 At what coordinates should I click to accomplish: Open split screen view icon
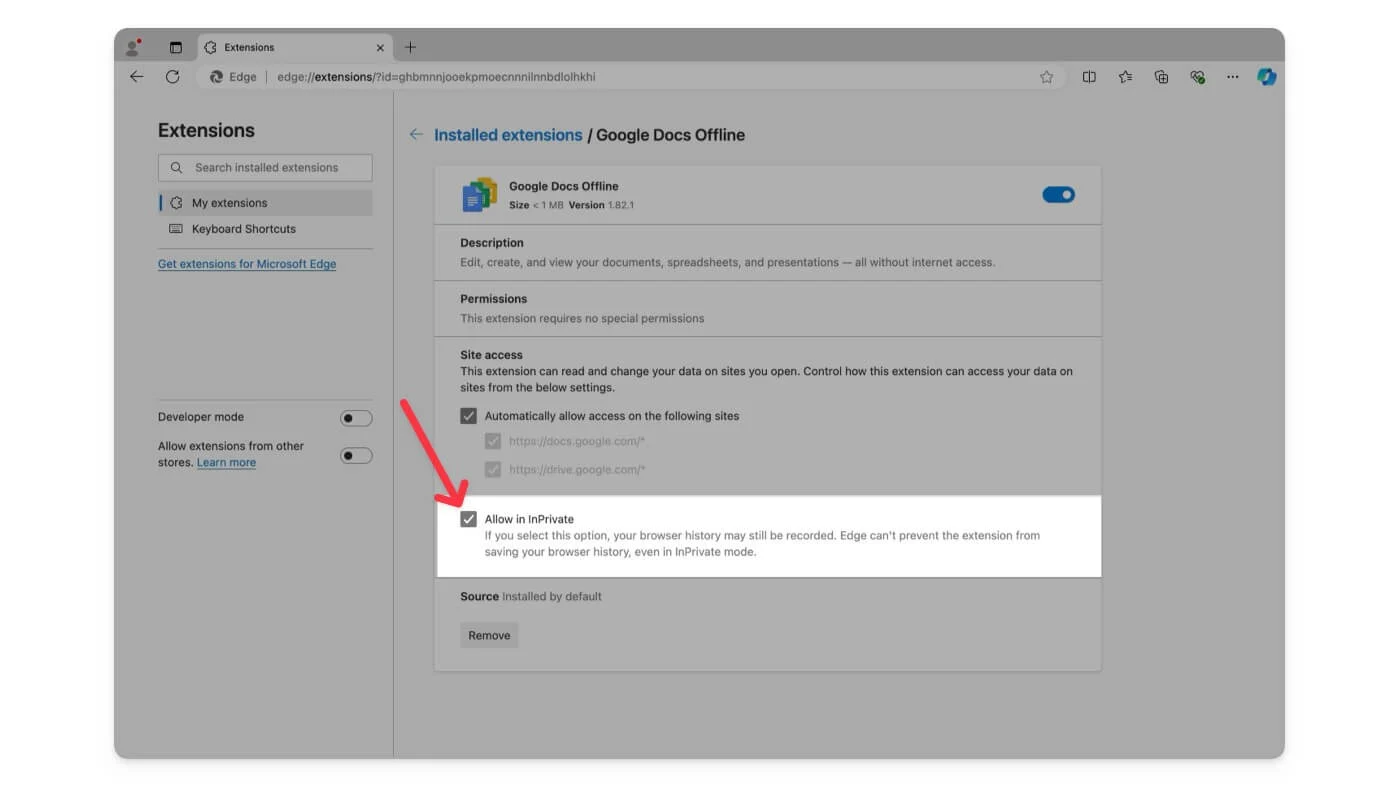(x=1089, y=77)
